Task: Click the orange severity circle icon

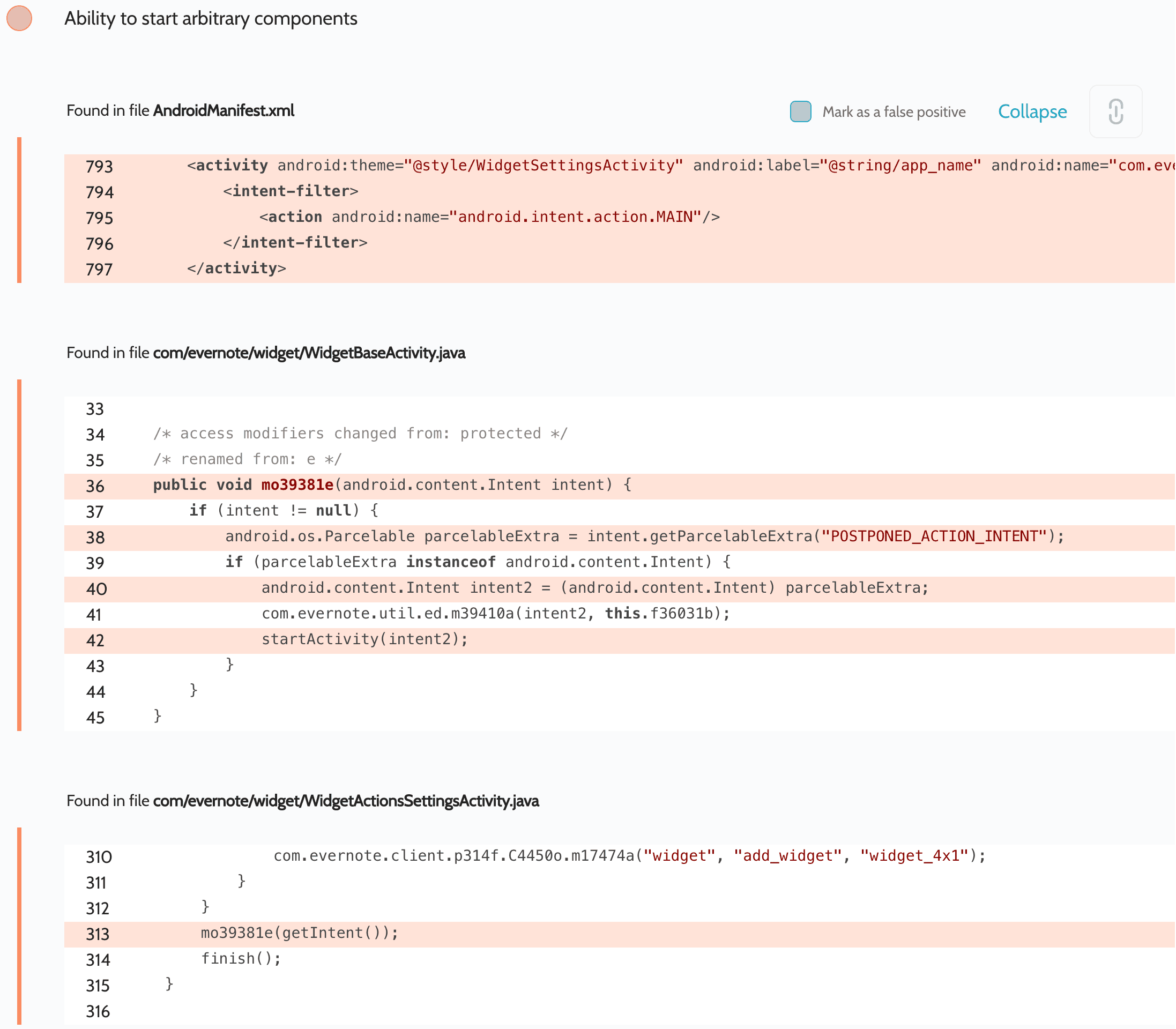Action: pos(19,18)
